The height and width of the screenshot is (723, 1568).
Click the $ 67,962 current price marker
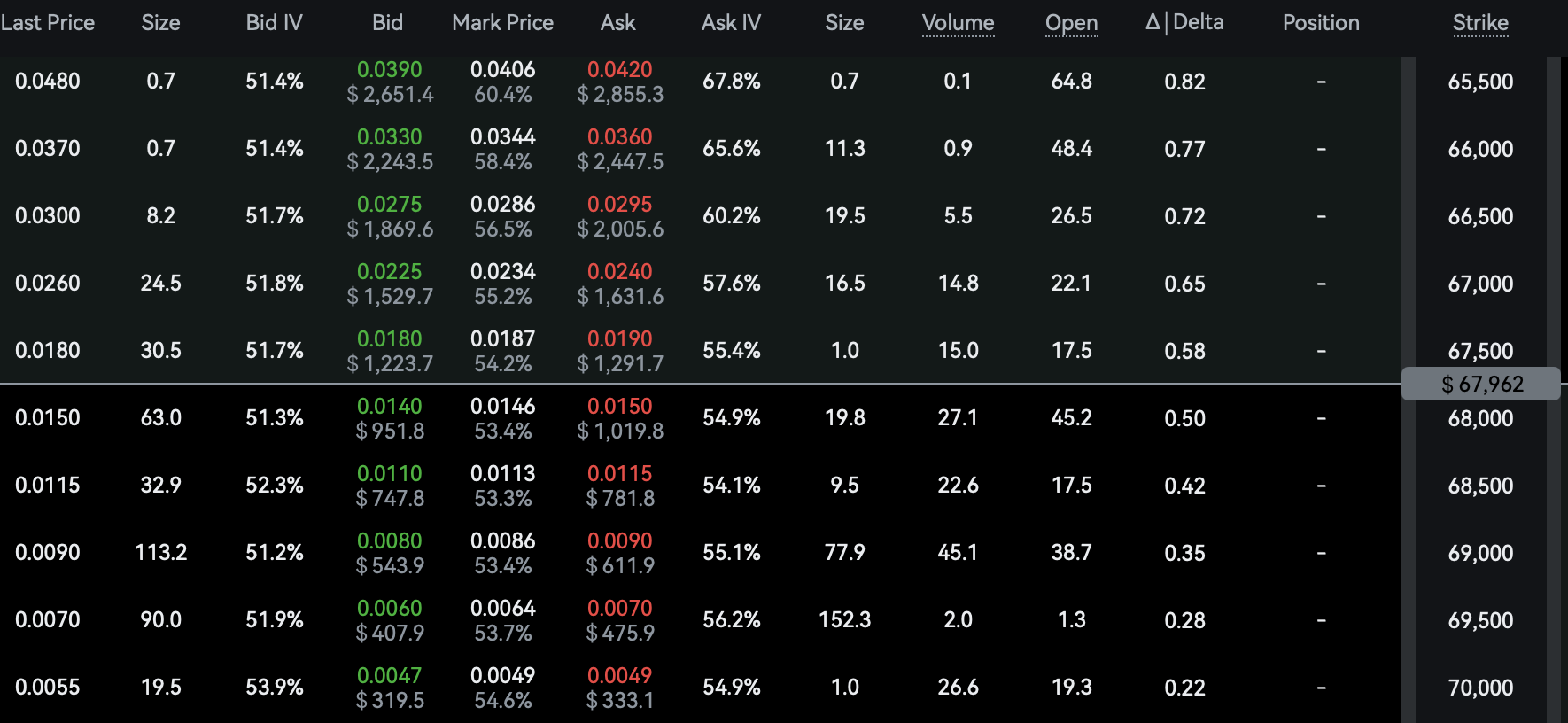pos(1481,384)
